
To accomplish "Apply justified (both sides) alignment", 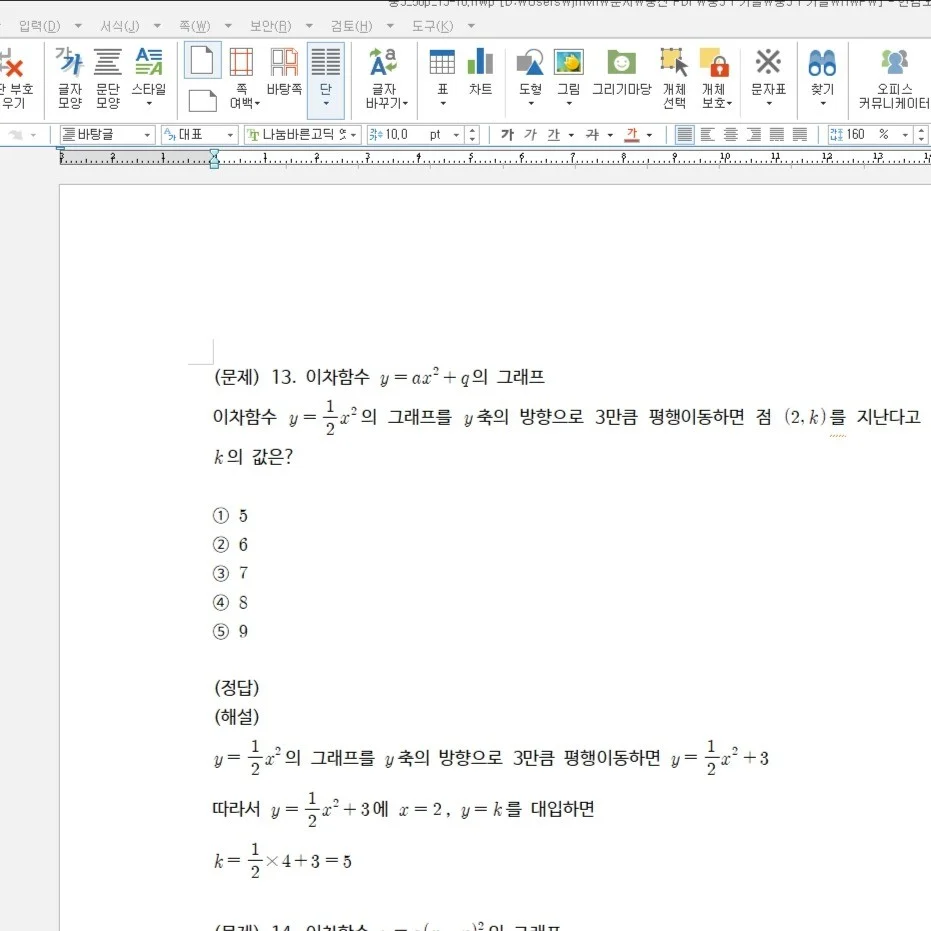I will pos(684,135).
